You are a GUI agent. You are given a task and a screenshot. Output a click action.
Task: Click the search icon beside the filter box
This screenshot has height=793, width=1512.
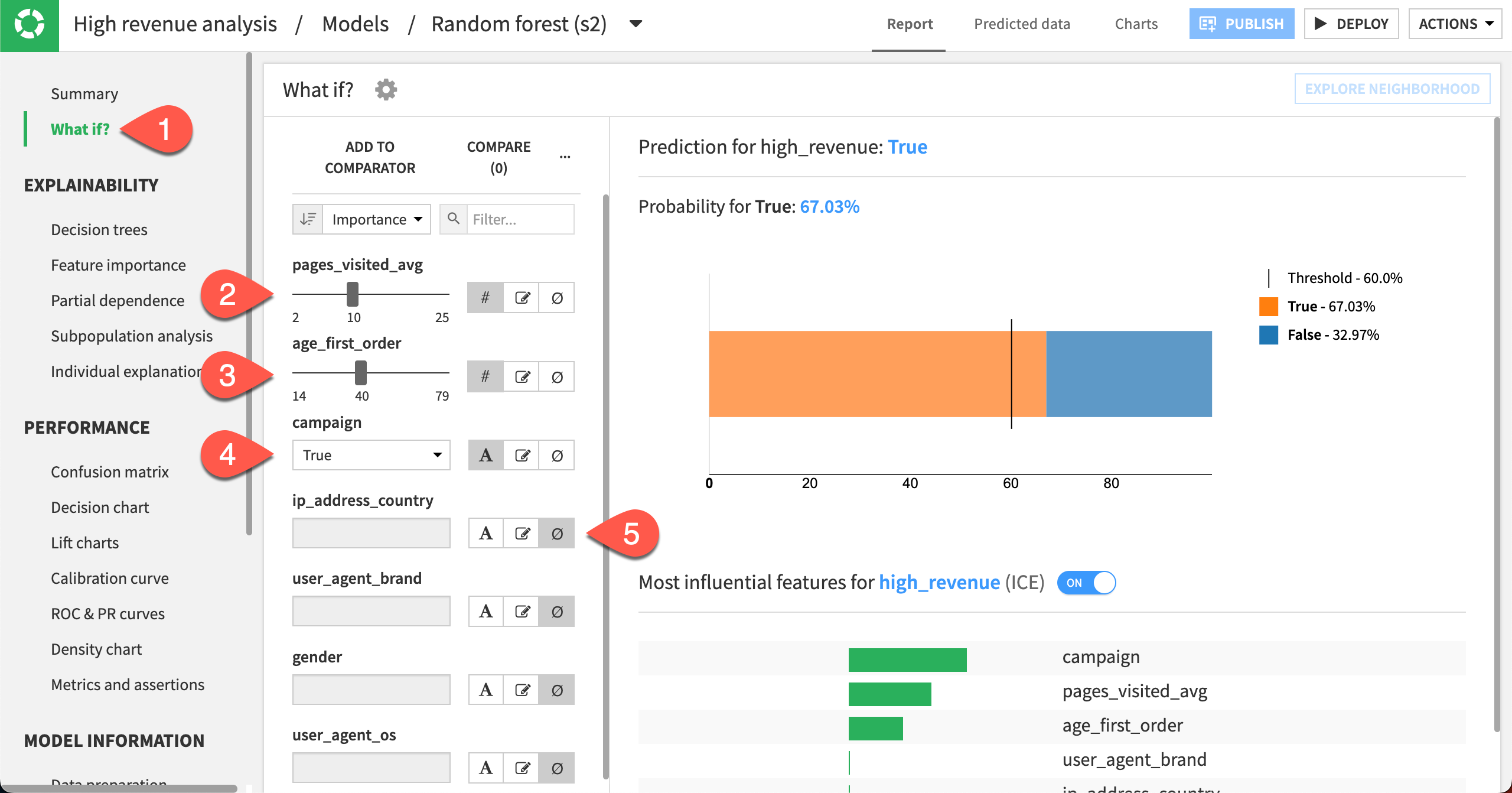coord(454,219)
